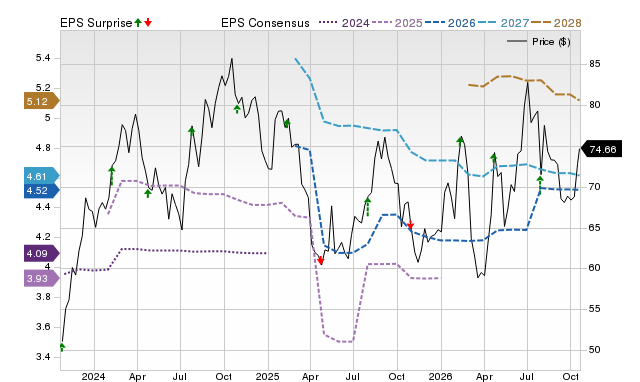Click the 3.8 tick on the EPS axis
Image resolution: width=640 pixels, height=382 pixels.
click(x=43, y=297)
